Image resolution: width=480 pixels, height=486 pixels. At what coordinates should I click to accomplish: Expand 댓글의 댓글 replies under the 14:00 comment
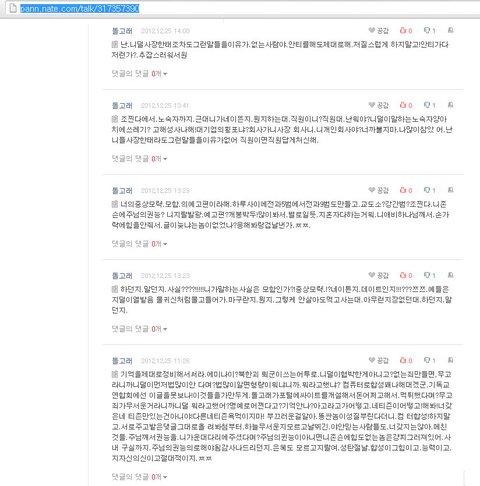click(139, 74)
